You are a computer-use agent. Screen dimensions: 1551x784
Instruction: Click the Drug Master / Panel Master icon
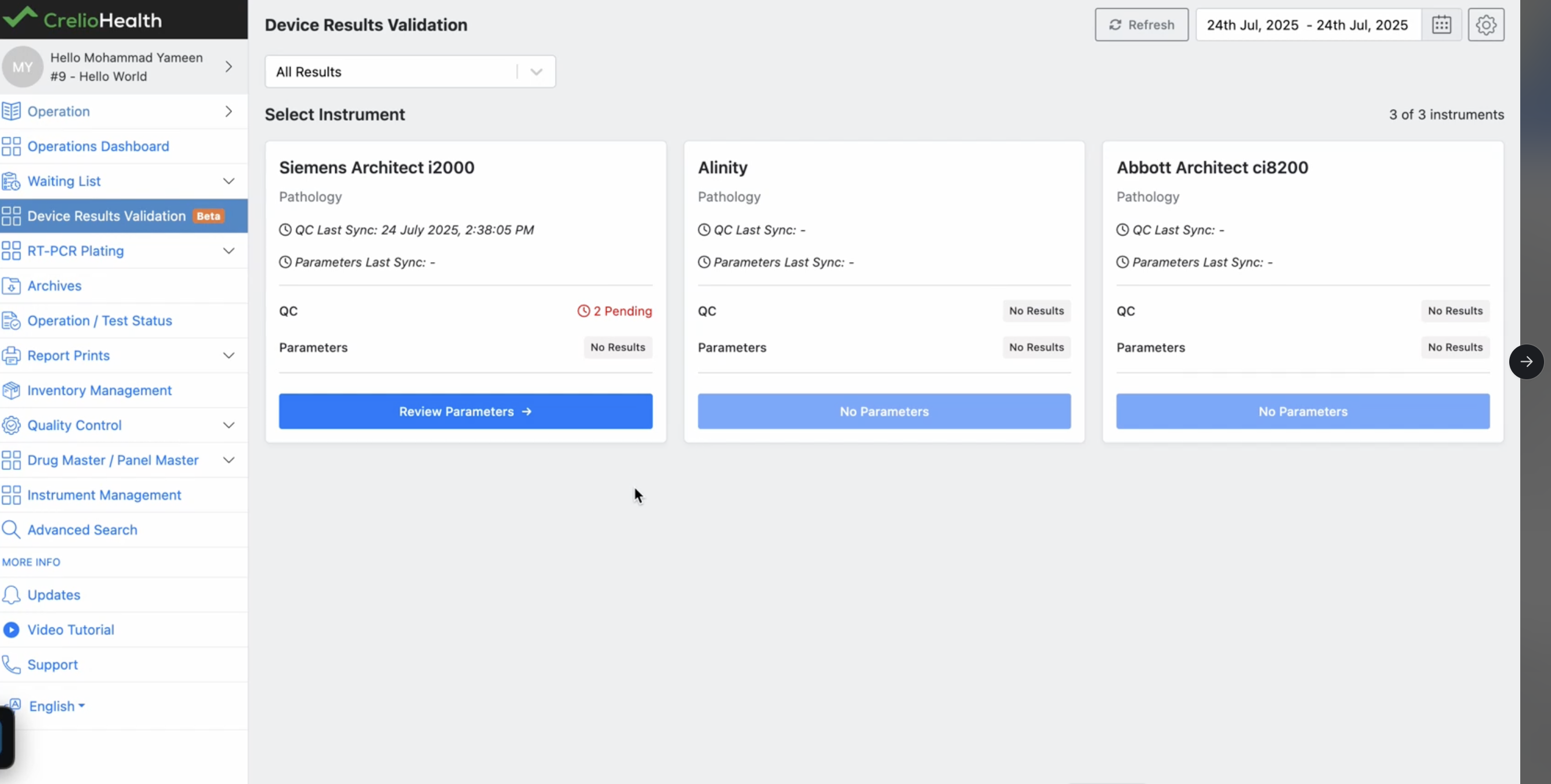pyautogui.click(x=11, y=460)
